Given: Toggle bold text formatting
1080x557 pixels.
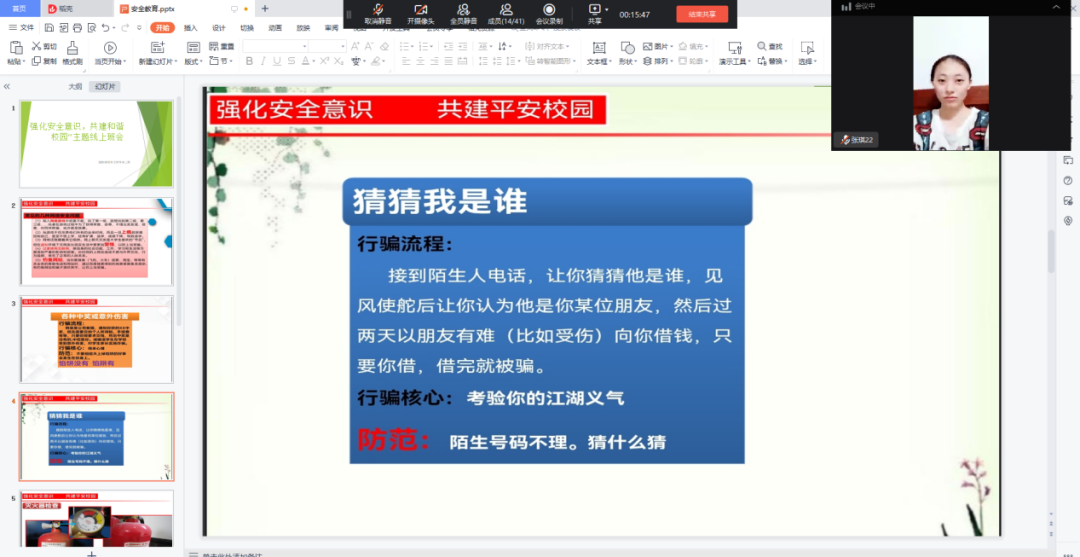Looking at the screenshot, I should pos(248,62).
